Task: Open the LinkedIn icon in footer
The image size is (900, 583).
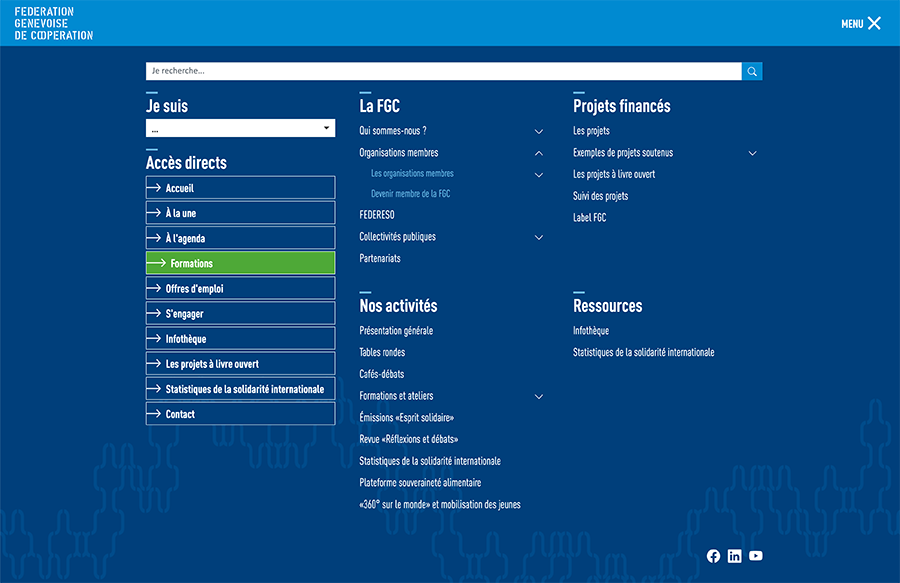Action: (735, 556)
